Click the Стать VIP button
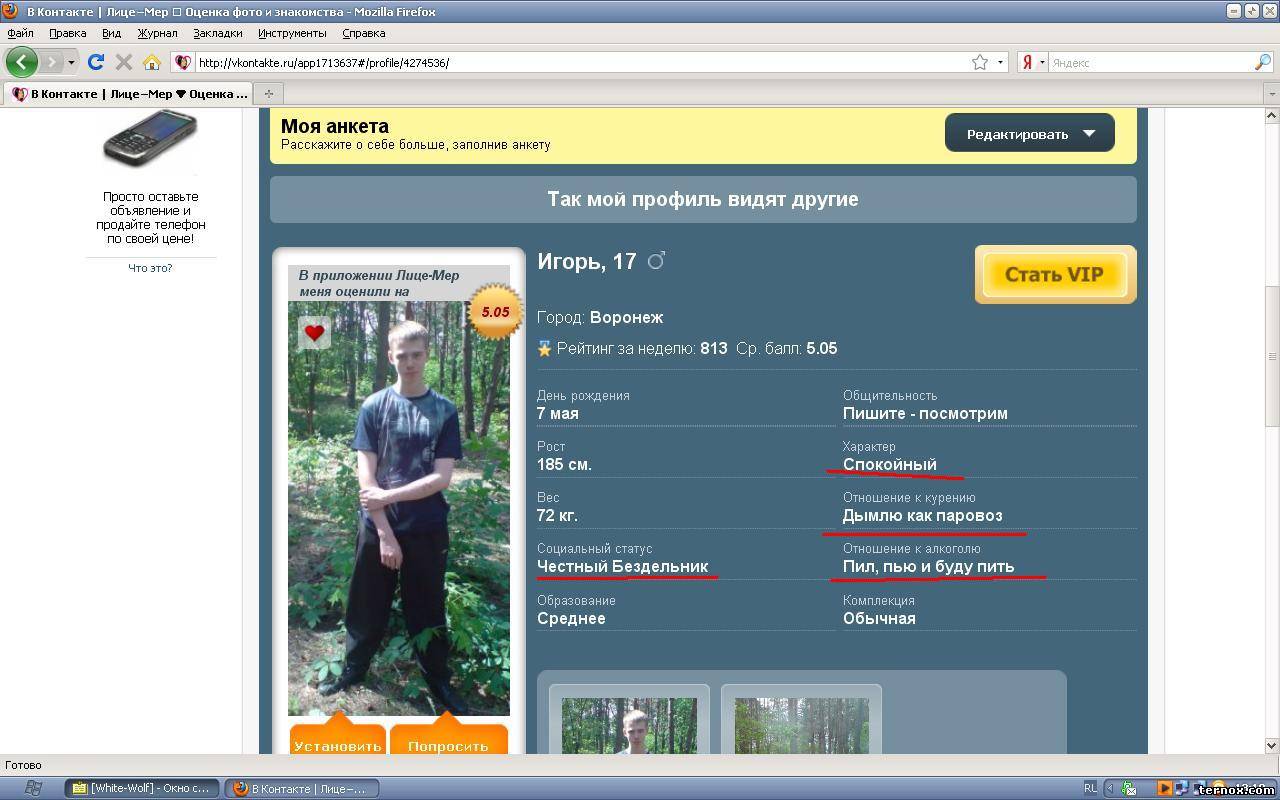Viewport: 1280px width, 800px height. point(1055,274)
